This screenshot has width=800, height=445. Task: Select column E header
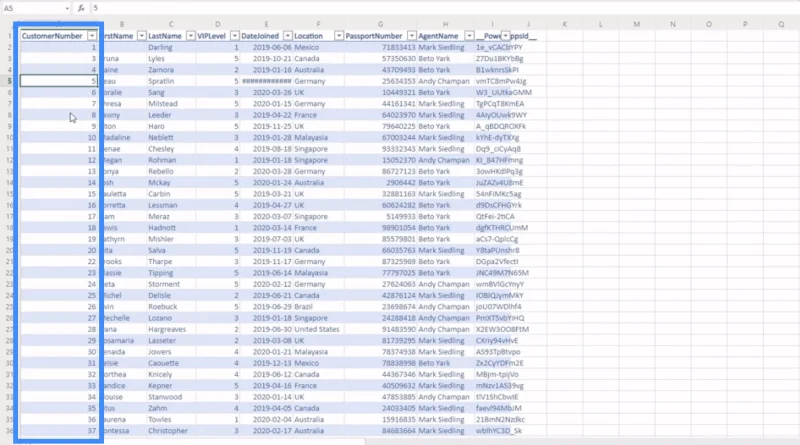coord(266,24)
